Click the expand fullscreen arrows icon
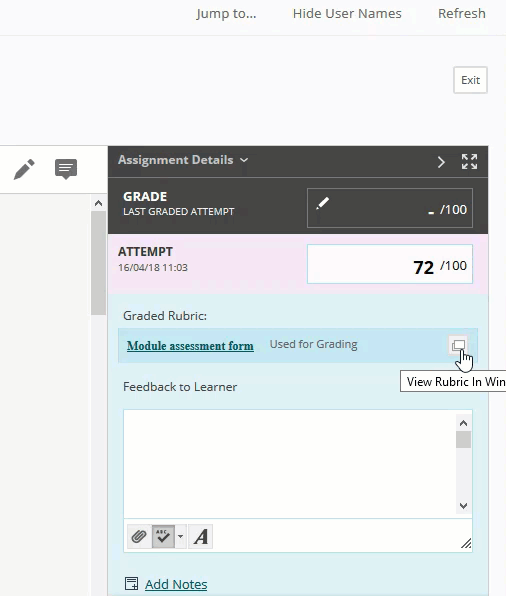The width and height of the screenshot is (506, 596). point(469,162)
